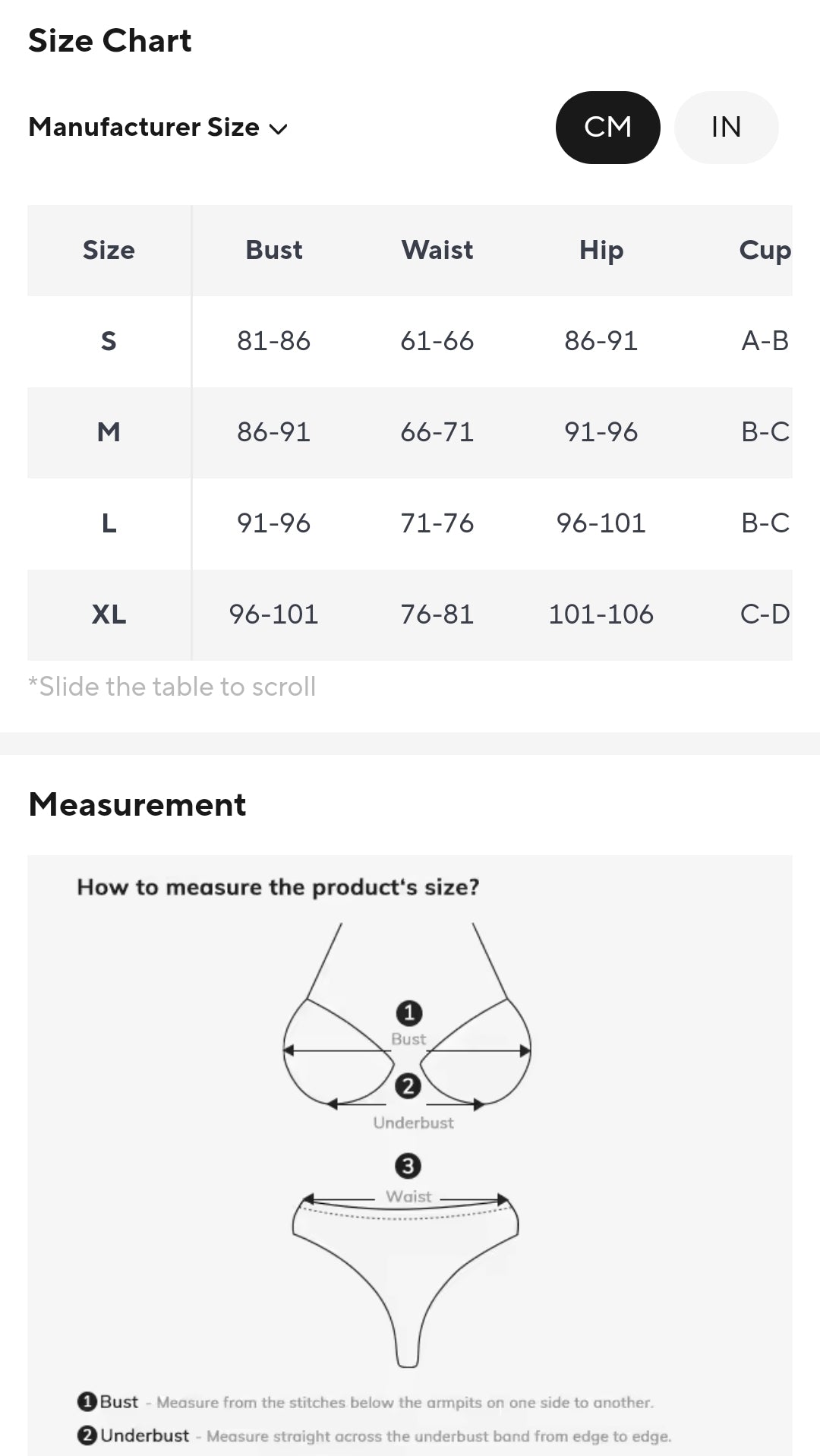Select the Hip column header
Image resolution: width=820 pixels, height=1456 pixels.
pos(601,250)
